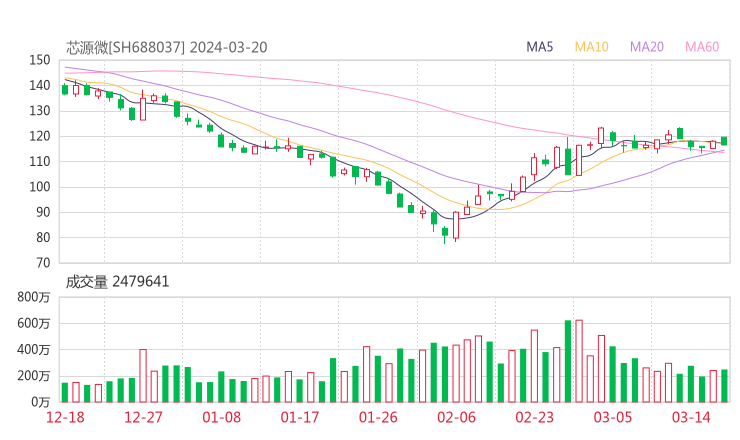
Task: Click the 120 price axis label
Action: pyautogui.click(x=40, y=136)
